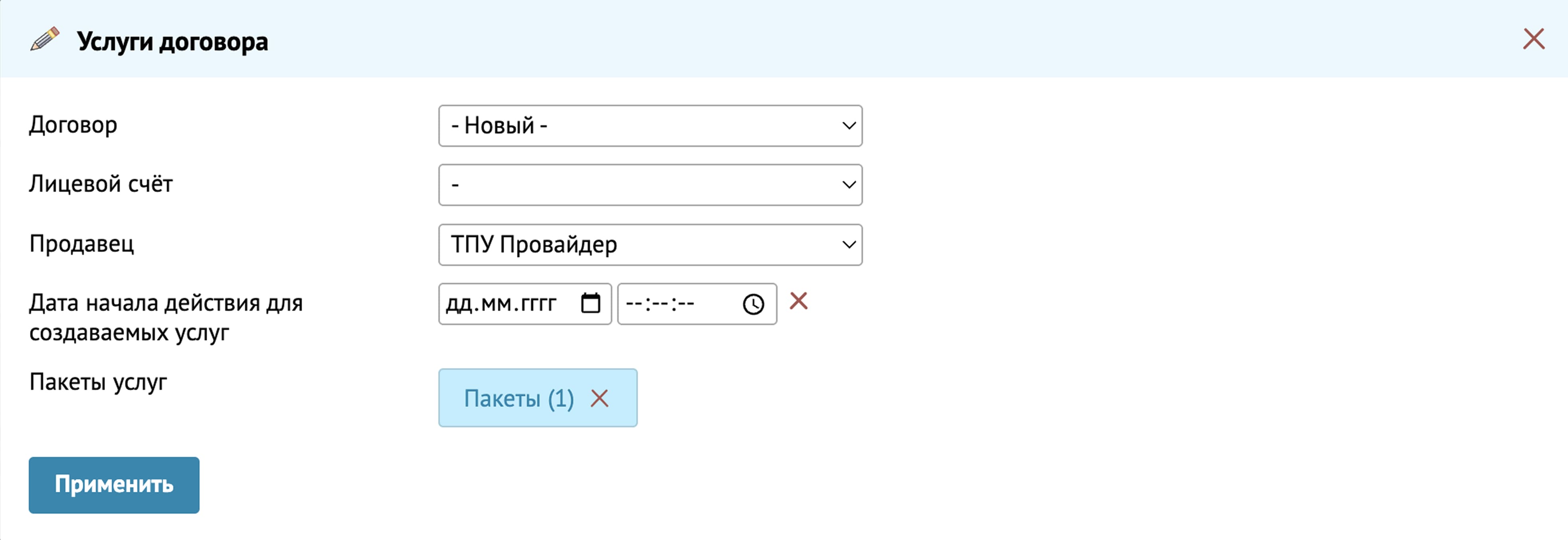
Task: Click the Лицевой счёт field label
Action: click(101, 184)
